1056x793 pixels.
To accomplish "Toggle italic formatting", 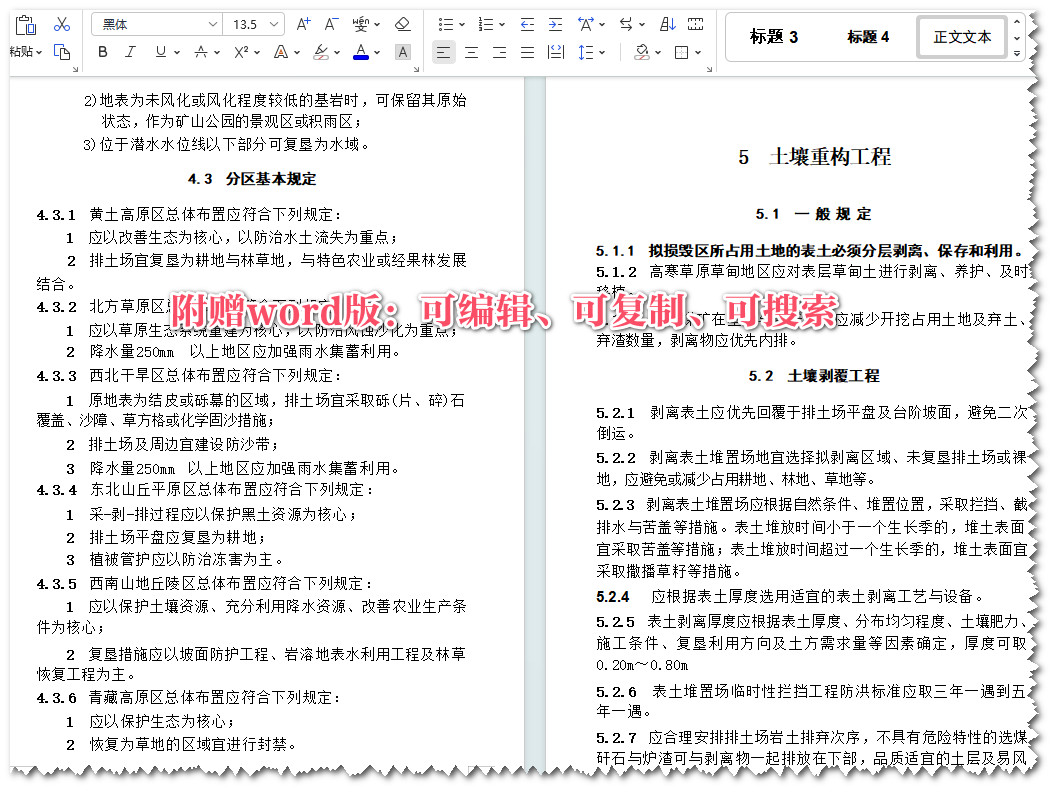I will click(128, 52).
